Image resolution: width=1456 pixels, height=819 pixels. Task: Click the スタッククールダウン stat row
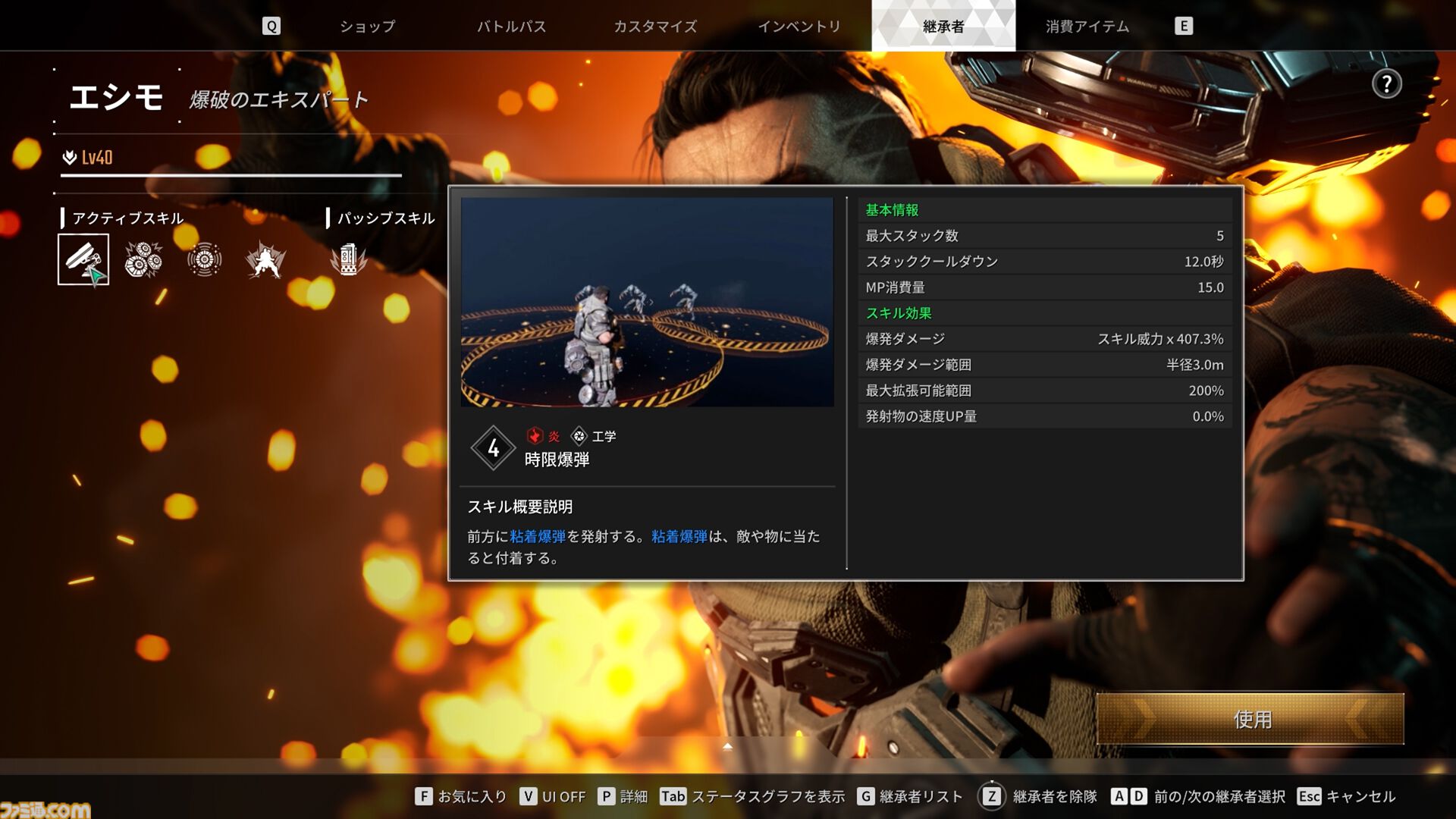click(x=1045, y=262)
